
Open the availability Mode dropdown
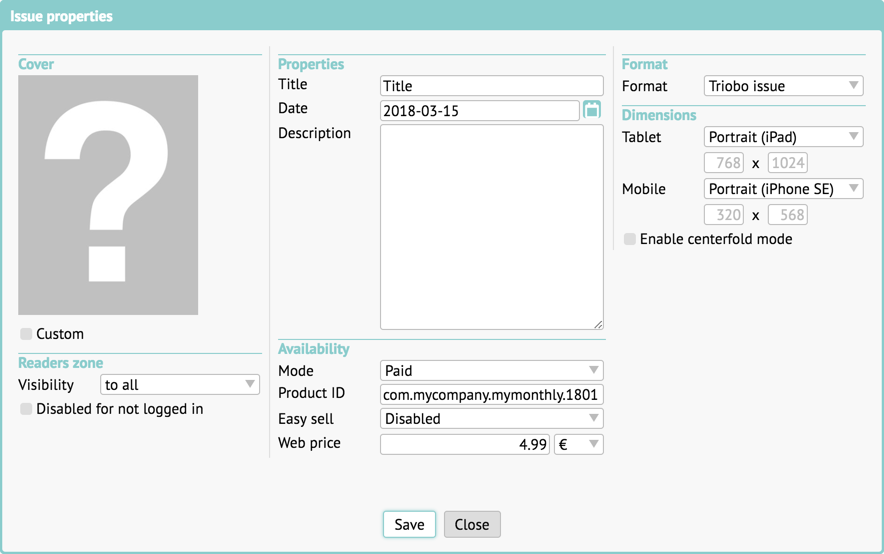(x=492, y=370)
